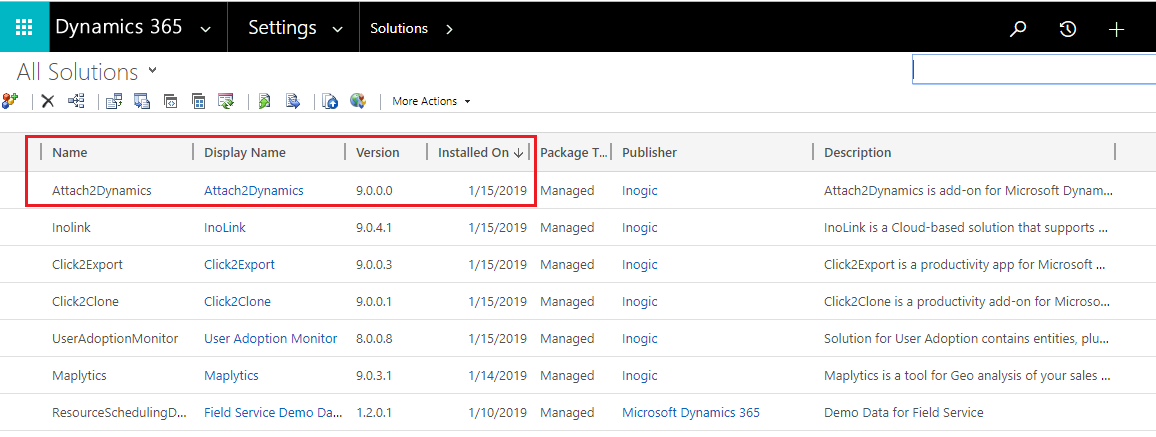1156x437 pixels.
Task: Click the 1/10/2019 installed date
Action: (x=498, y=412)
